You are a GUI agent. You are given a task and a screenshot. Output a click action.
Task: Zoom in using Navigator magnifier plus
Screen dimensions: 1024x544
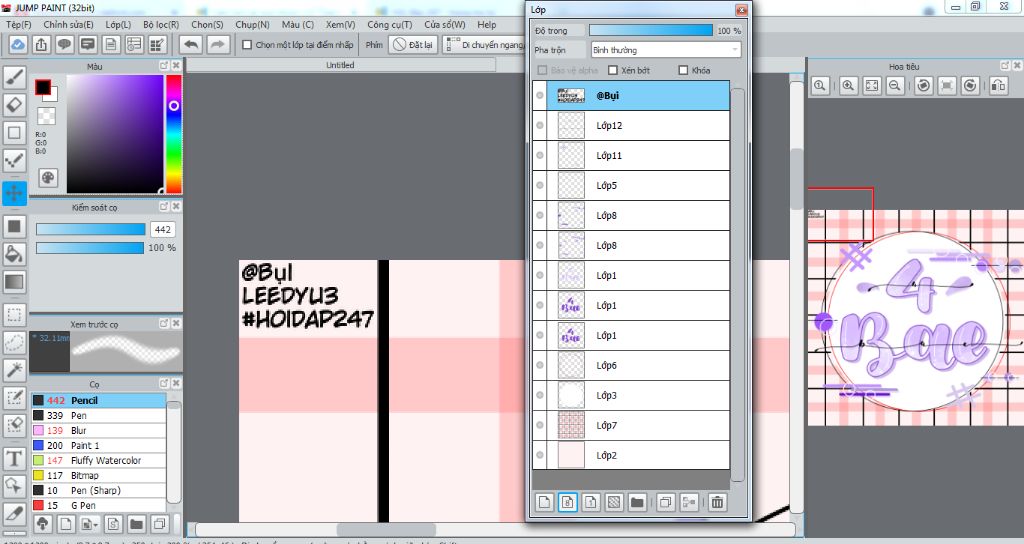[848, 86]
